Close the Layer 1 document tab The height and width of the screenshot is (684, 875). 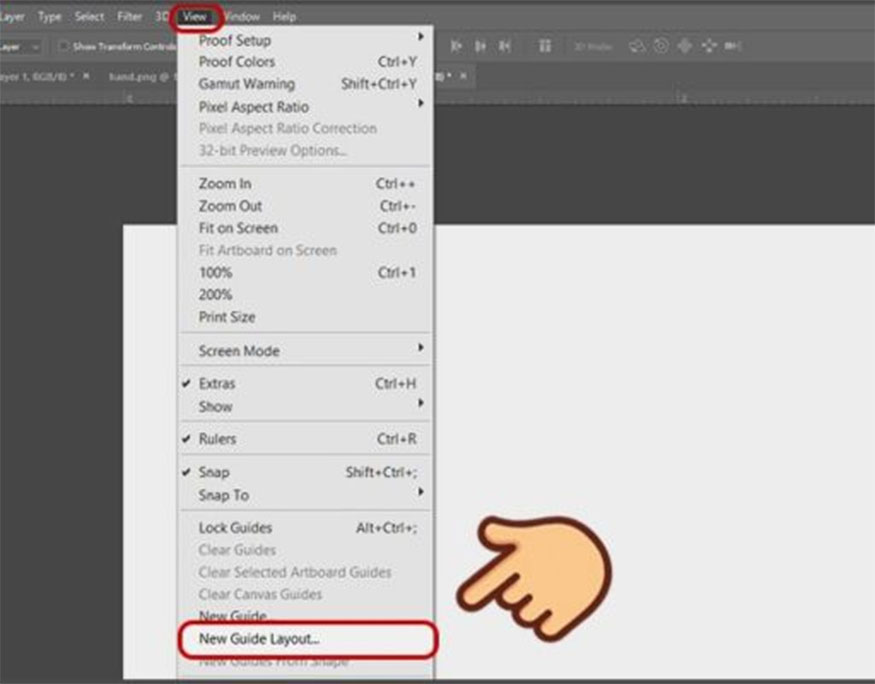pos(86,76)
